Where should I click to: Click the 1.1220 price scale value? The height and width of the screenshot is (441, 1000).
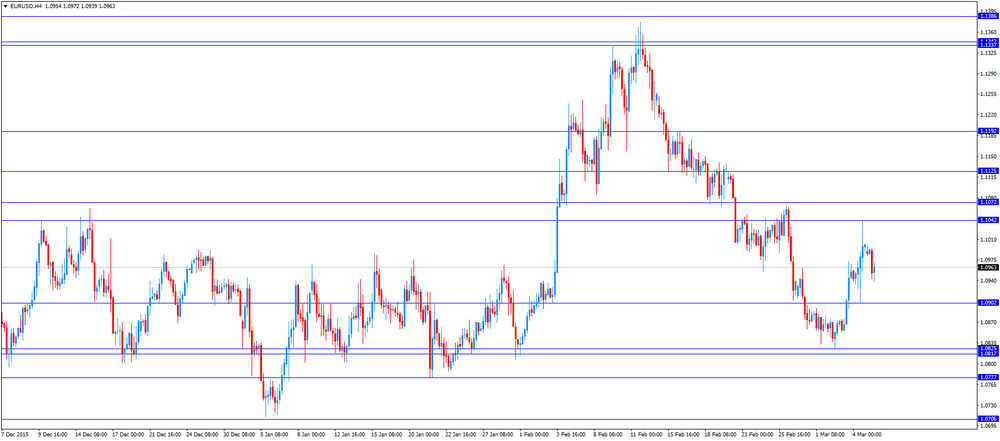[x=988, y=115]
